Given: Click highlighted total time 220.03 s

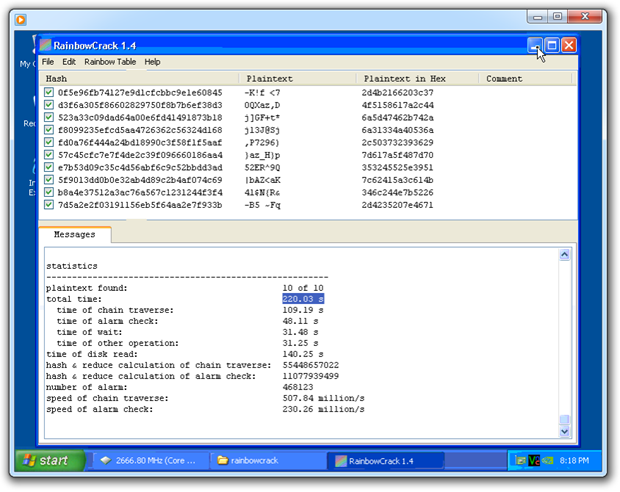Looking at the screenshot, I should click(x=303, y=299).
